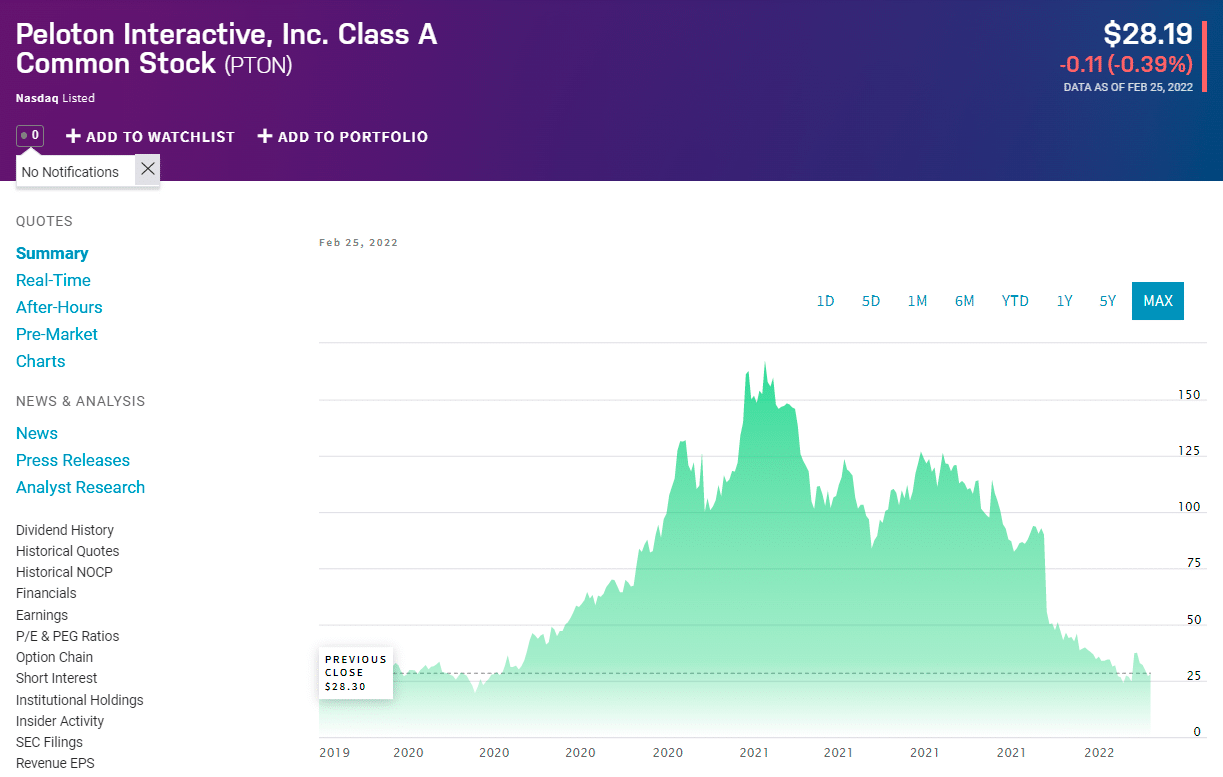1223x777 pixels.
Task: Click the MAX range button
Action: [1158, 301]
